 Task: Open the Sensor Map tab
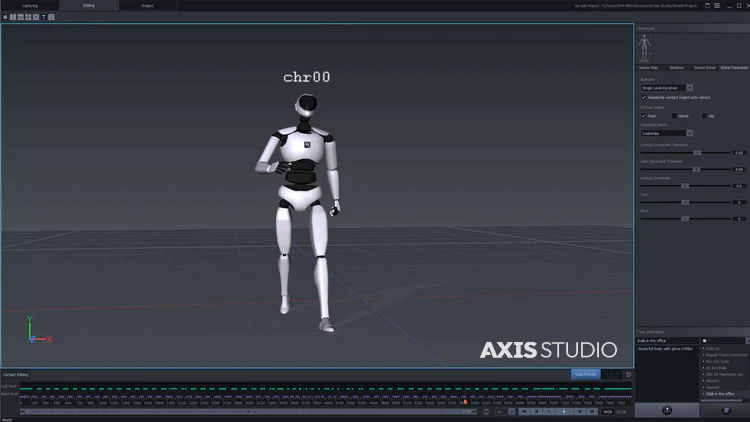648,68
